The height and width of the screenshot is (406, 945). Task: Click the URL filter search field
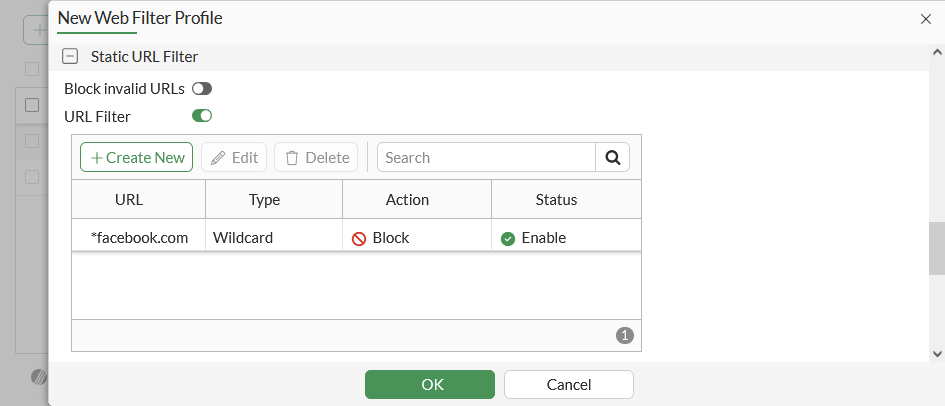coord(486,157)
